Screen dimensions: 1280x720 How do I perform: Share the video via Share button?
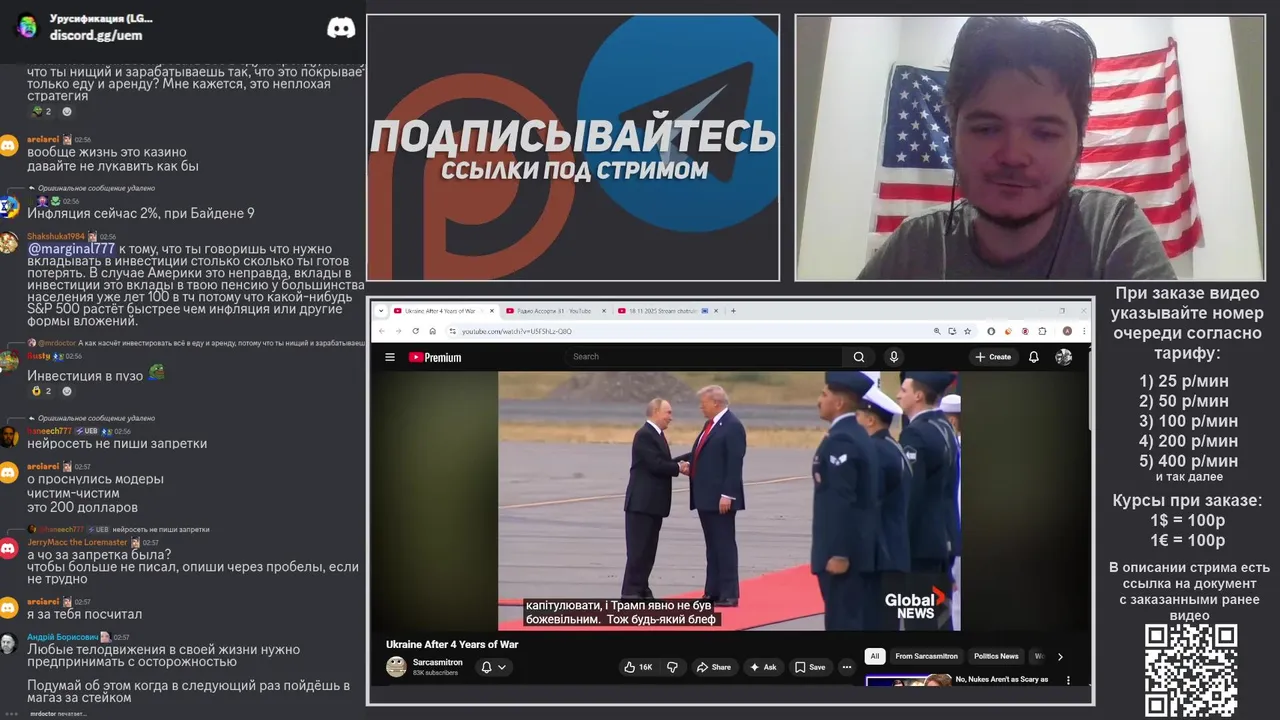click(x=714, y=667)
